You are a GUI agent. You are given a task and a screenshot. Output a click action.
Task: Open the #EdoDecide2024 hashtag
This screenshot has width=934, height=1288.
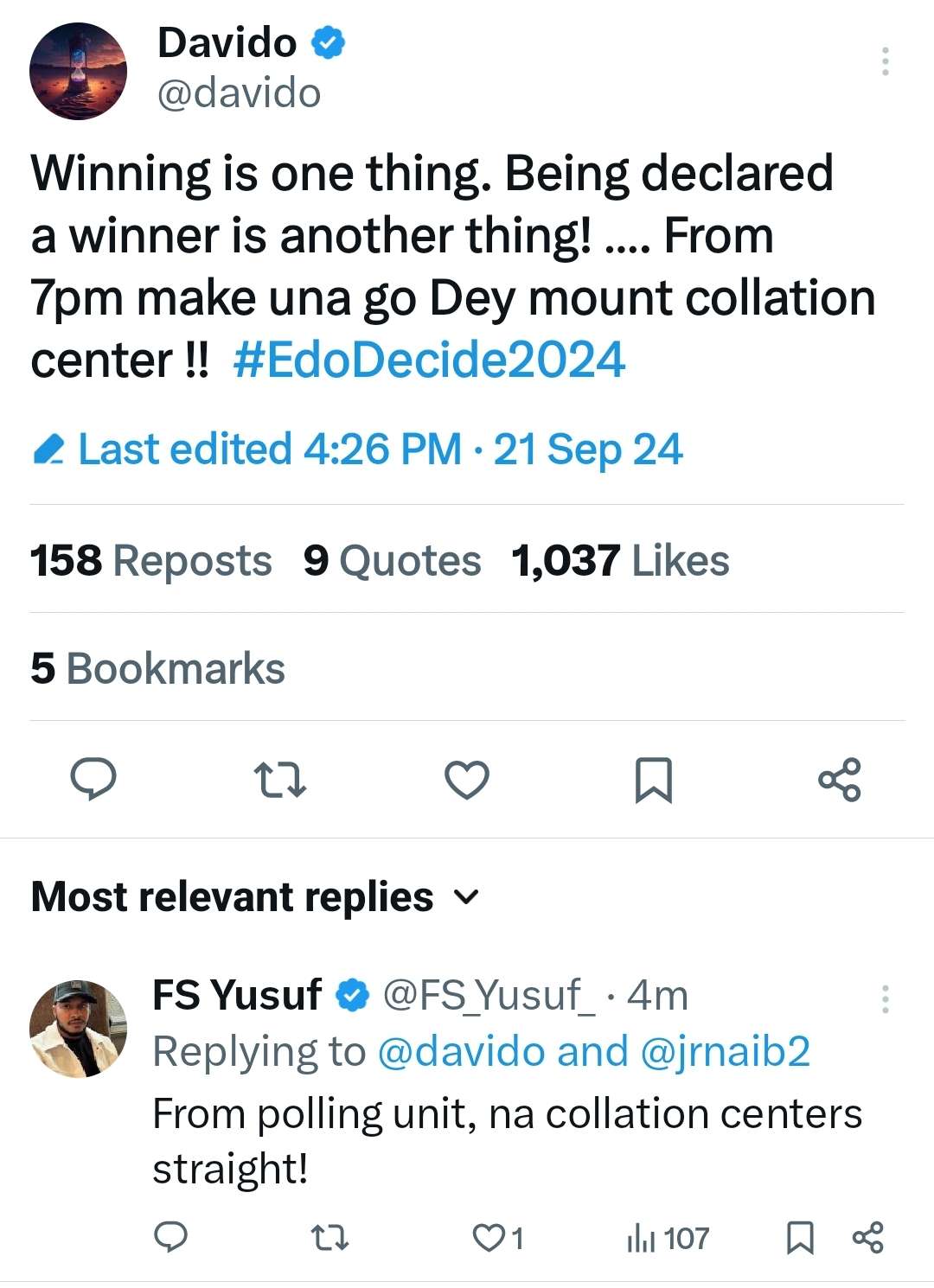point(429,360)
